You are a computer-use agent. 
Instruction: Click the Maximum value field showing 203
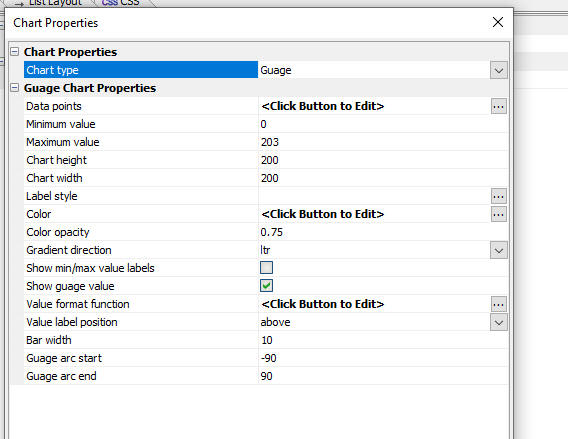pos(383,142)
